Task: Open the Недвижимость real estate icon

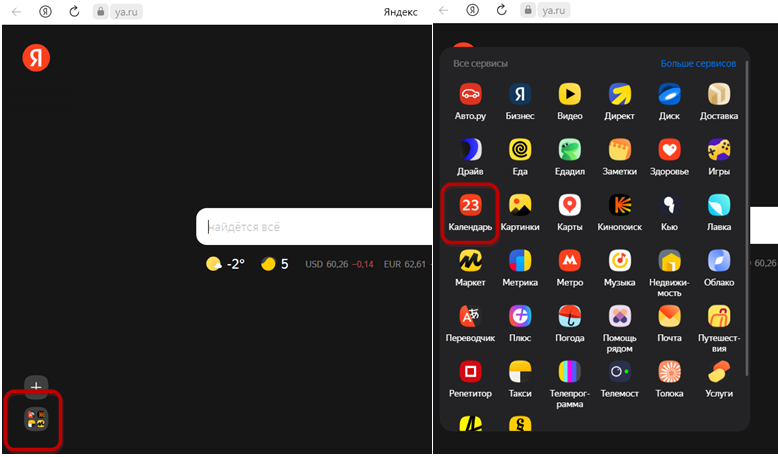Action: coord(669,261)
